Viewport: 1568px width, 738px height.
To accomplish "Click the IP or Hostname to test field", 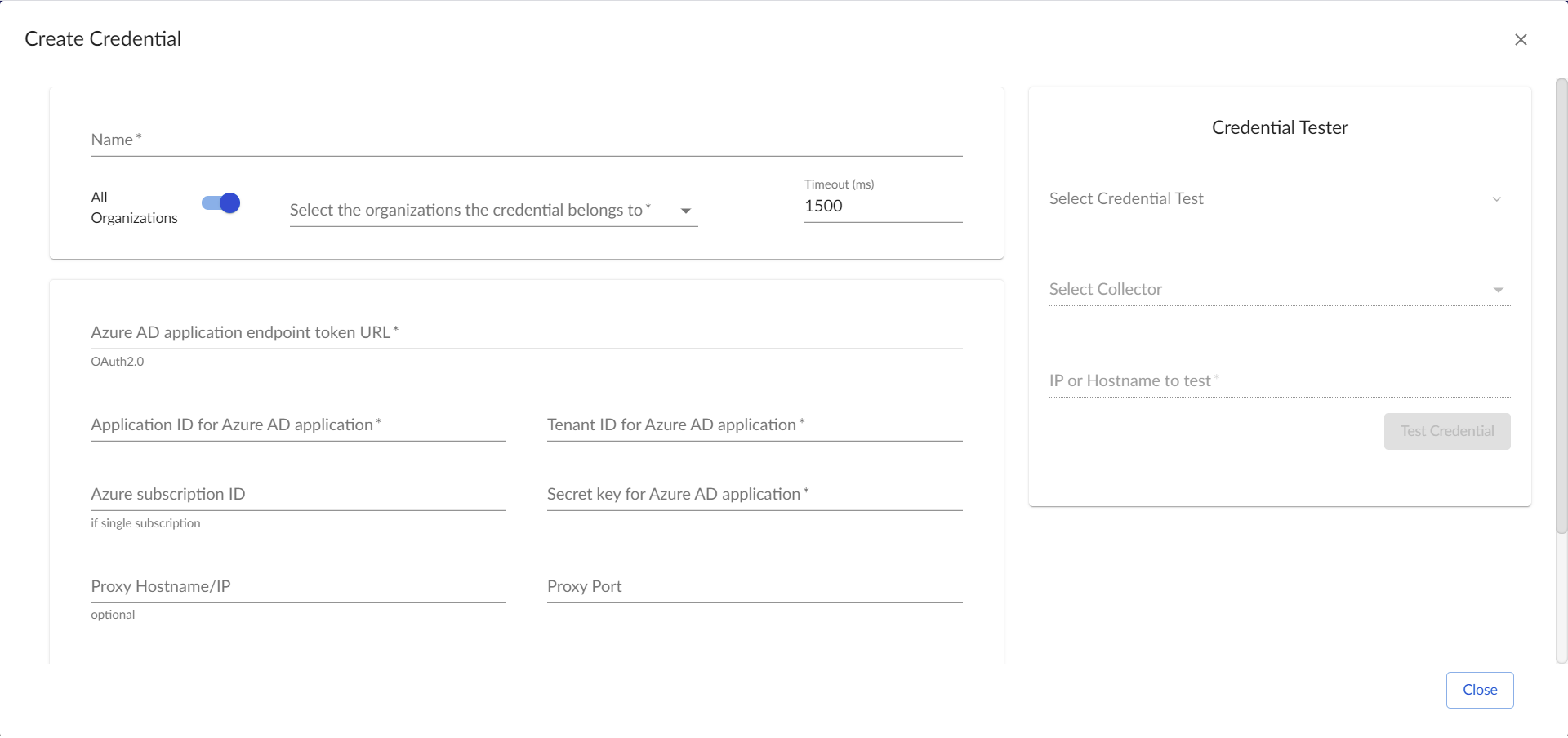I will coord(1278,381).
